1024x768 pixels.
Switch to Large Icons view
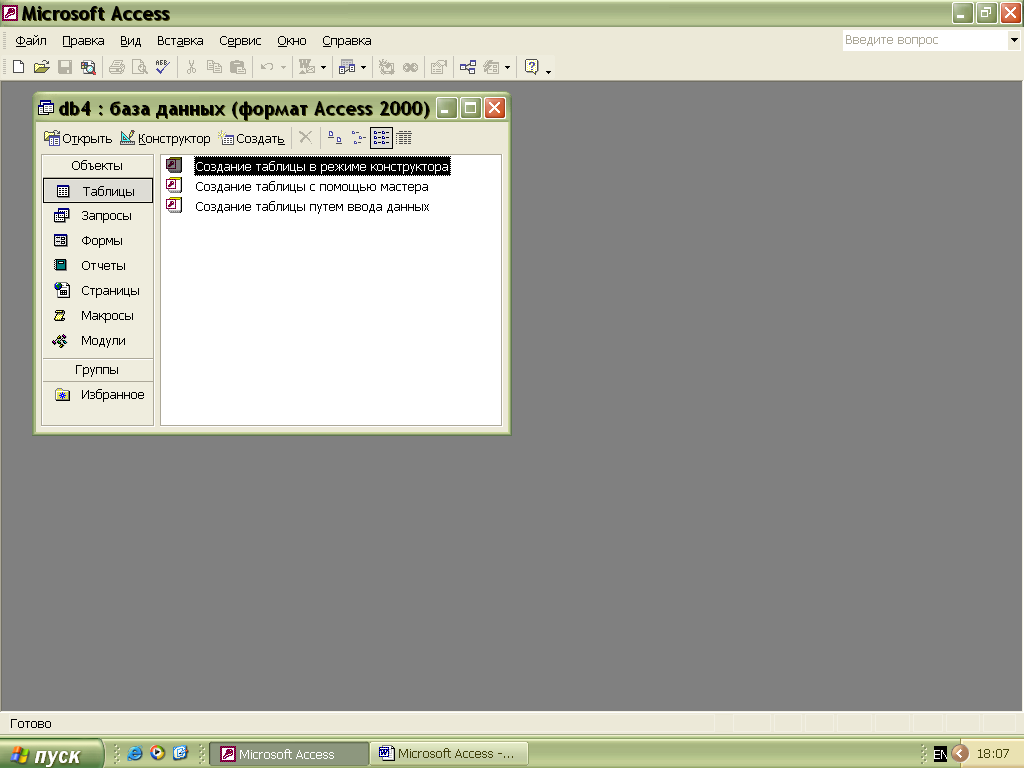coord(335,138)
